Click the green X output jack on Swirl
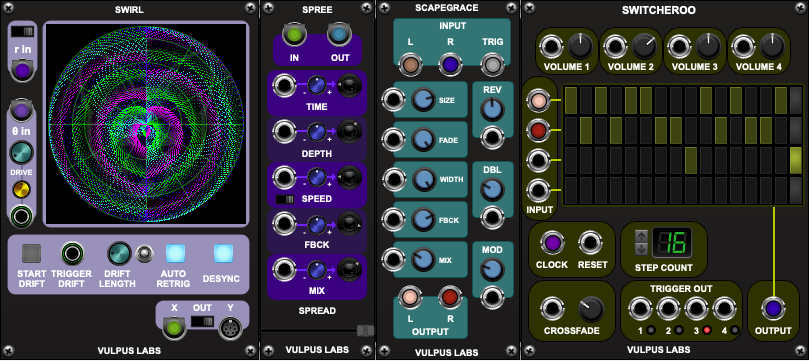The height and width of the screenshot is (361, 809). 174,329
